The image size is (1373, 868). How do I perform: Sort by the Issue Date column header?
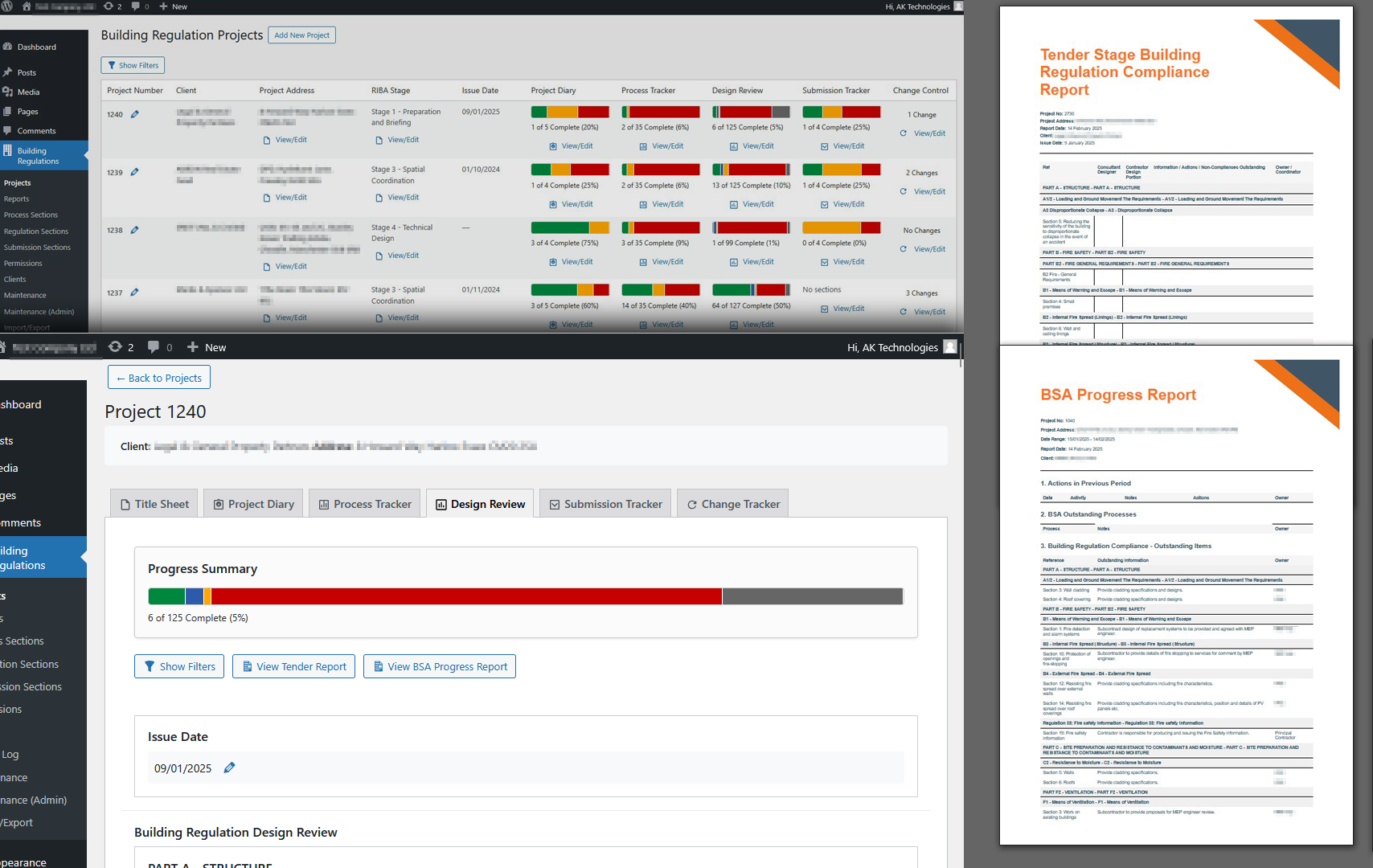[x=480, y=90]
